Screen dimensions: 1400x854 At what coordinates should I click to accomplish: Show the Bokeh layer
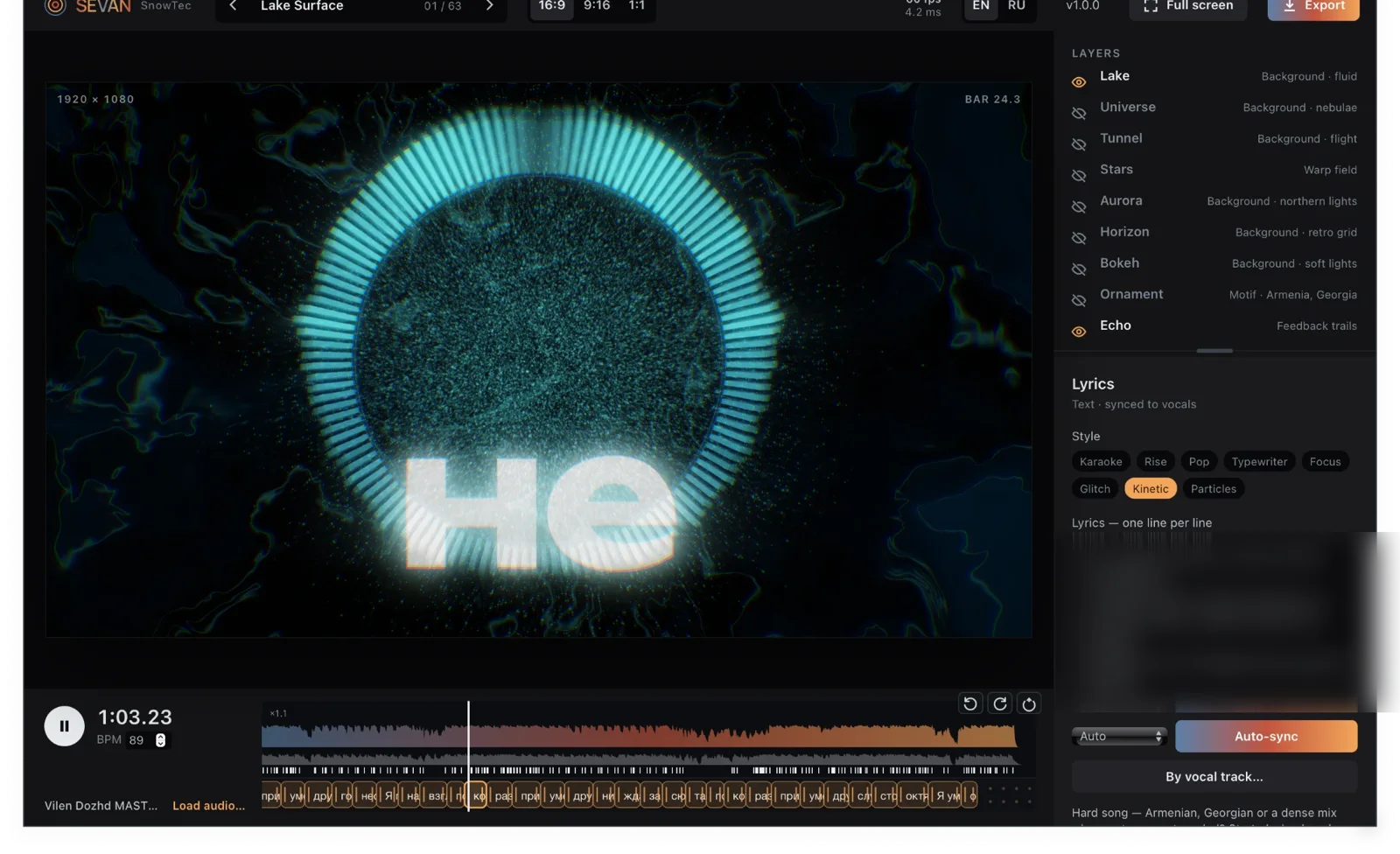1079,269
